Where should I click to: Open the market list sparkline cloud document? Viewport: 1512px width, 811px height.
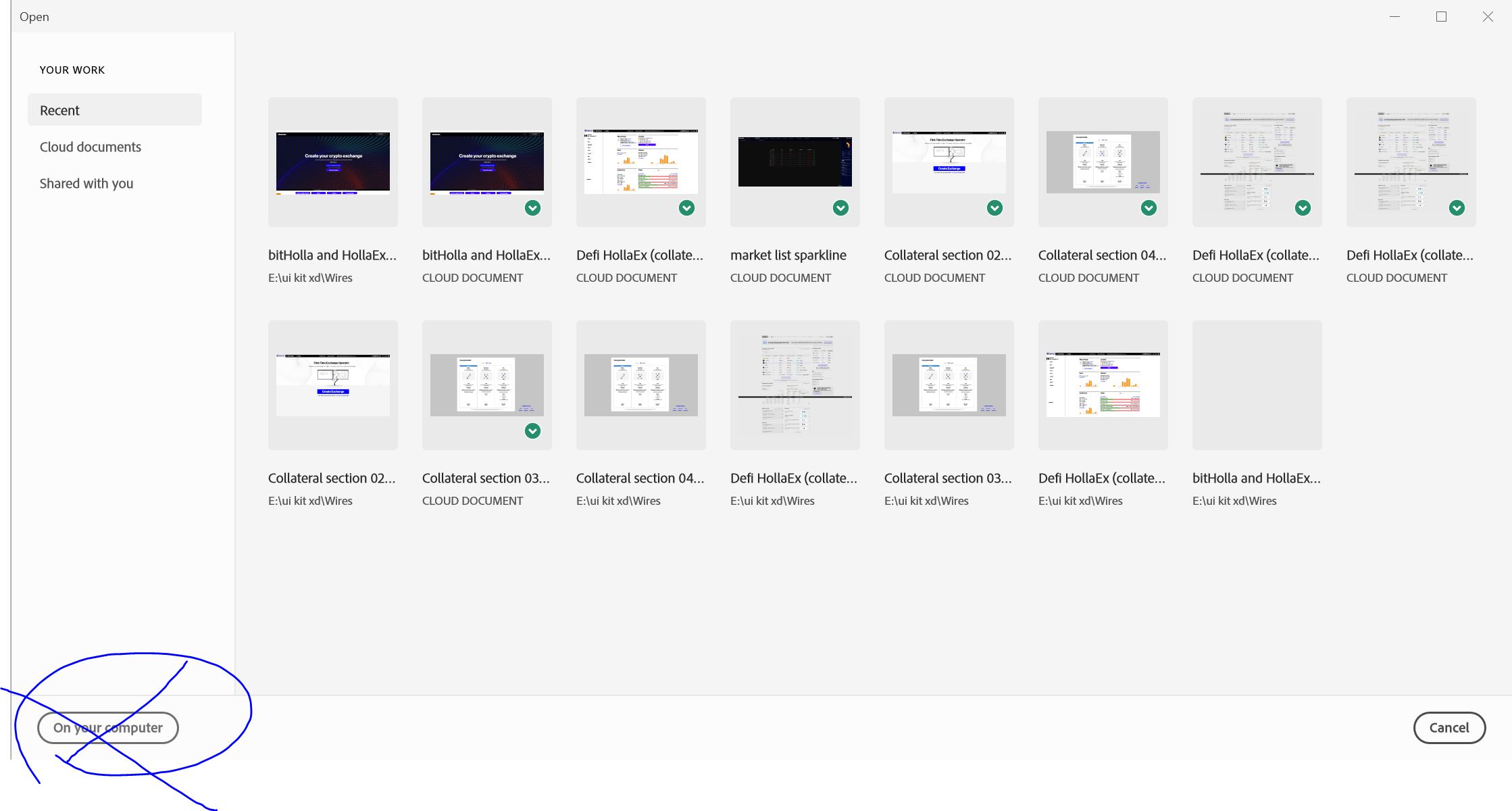point(795,162)
